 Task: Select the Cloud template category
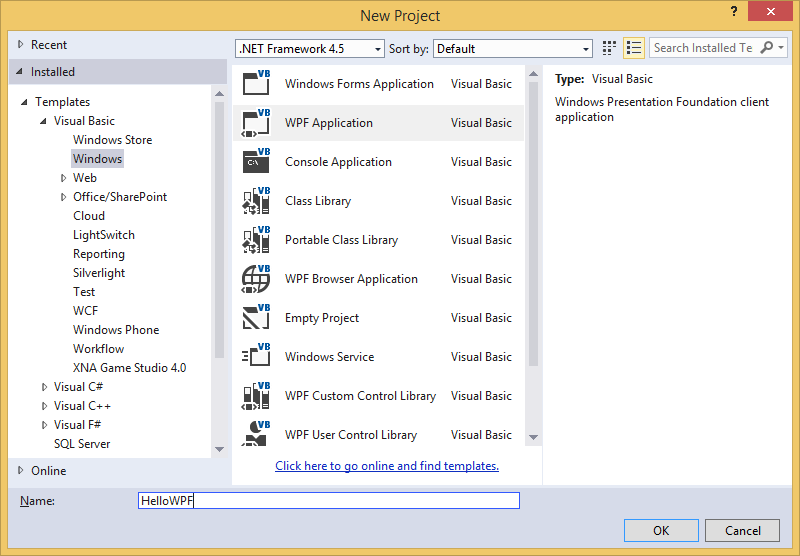pos(89,216)
